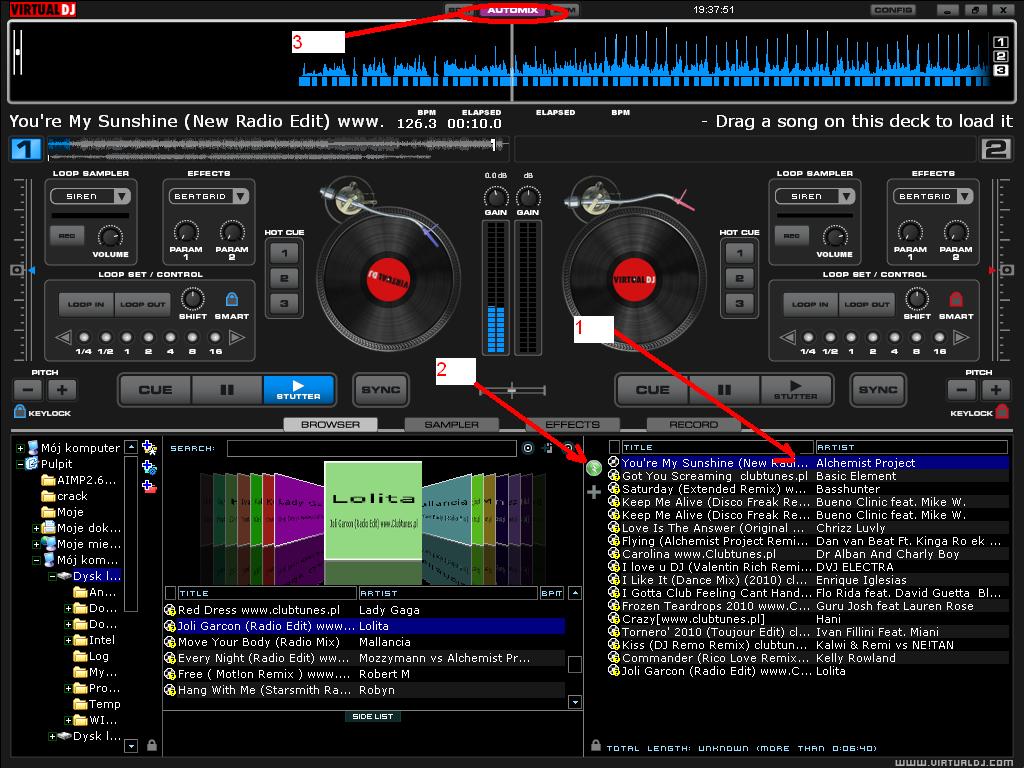Click the left deck gain knob
Screen dimensions: 1024x768
click(x=496, y=196)
